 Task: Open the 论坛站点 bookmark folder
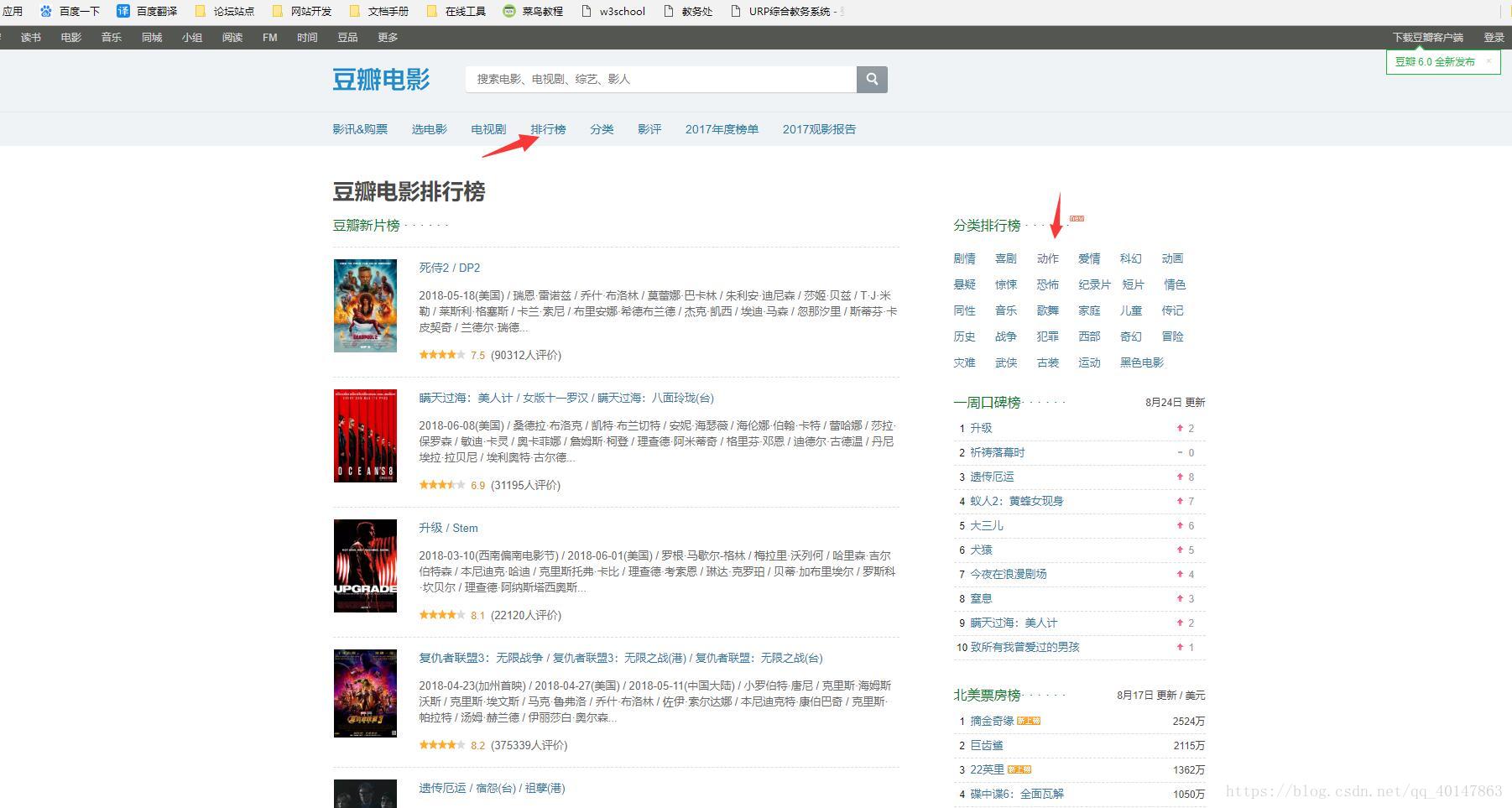point(224,11)
